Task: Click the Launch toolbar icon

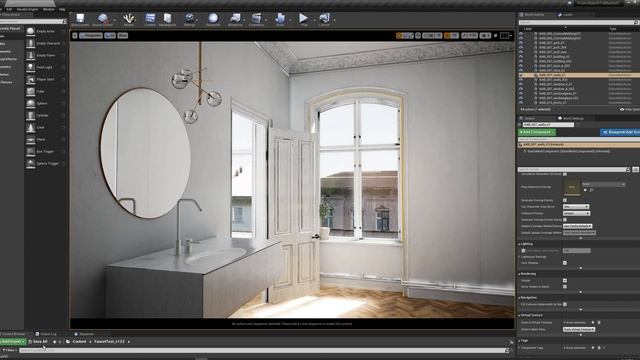Action: [324, 19]
